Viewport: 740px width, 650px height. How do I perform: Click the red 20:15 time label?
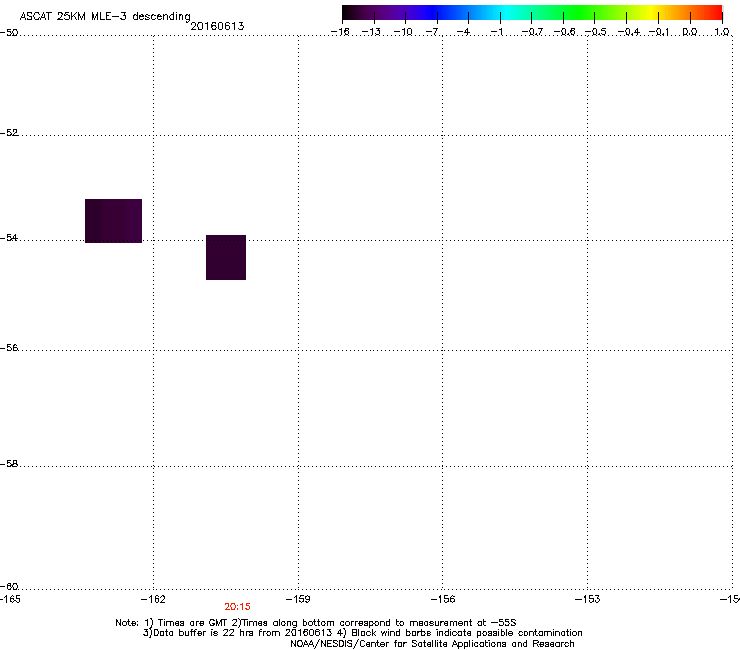click(237, 607)
